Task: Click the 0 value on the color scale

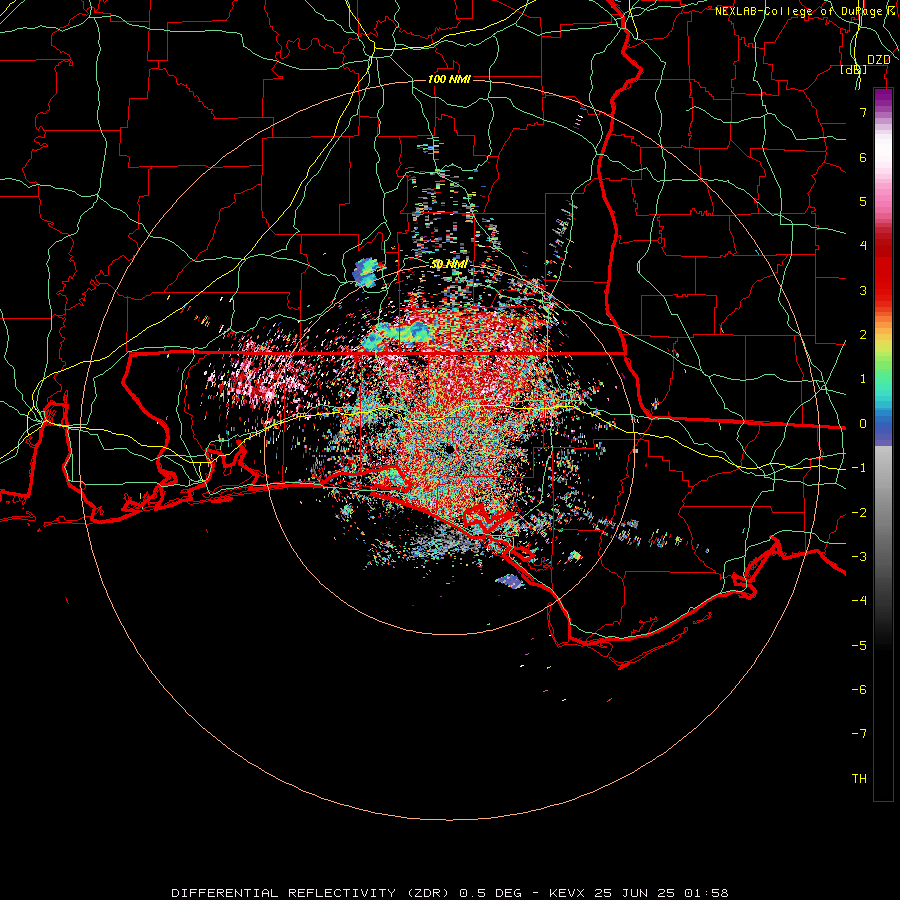Action: coord(863,424)
